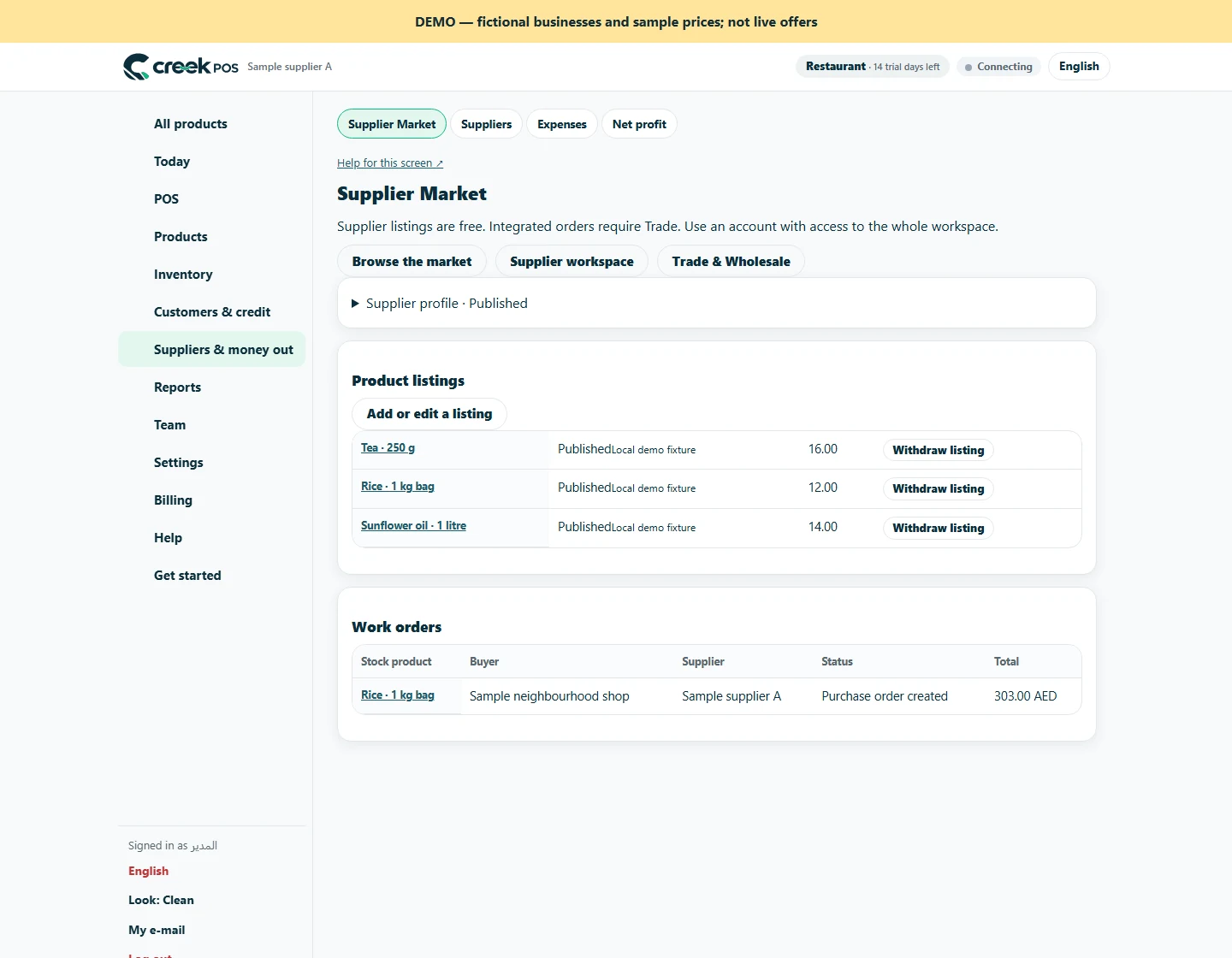Withdraw the Rice listing

pyautogui.click(x=938, y=488)
